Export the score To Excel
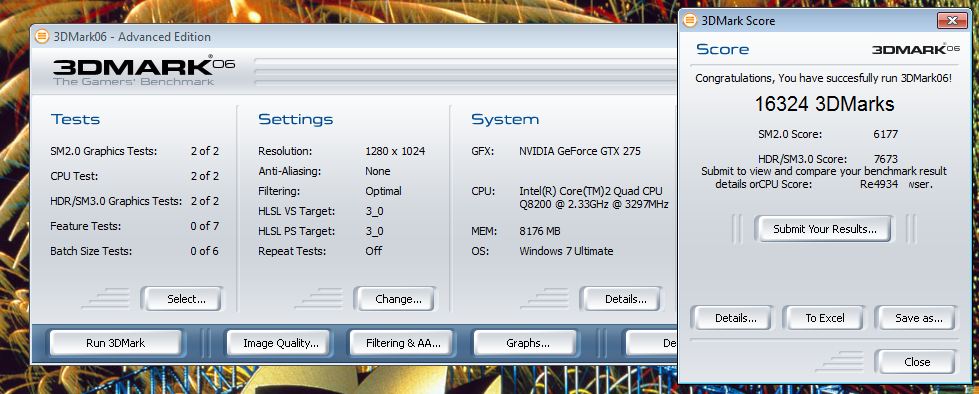979x394 pixels. pyautogui.click(x=824, y=318)
